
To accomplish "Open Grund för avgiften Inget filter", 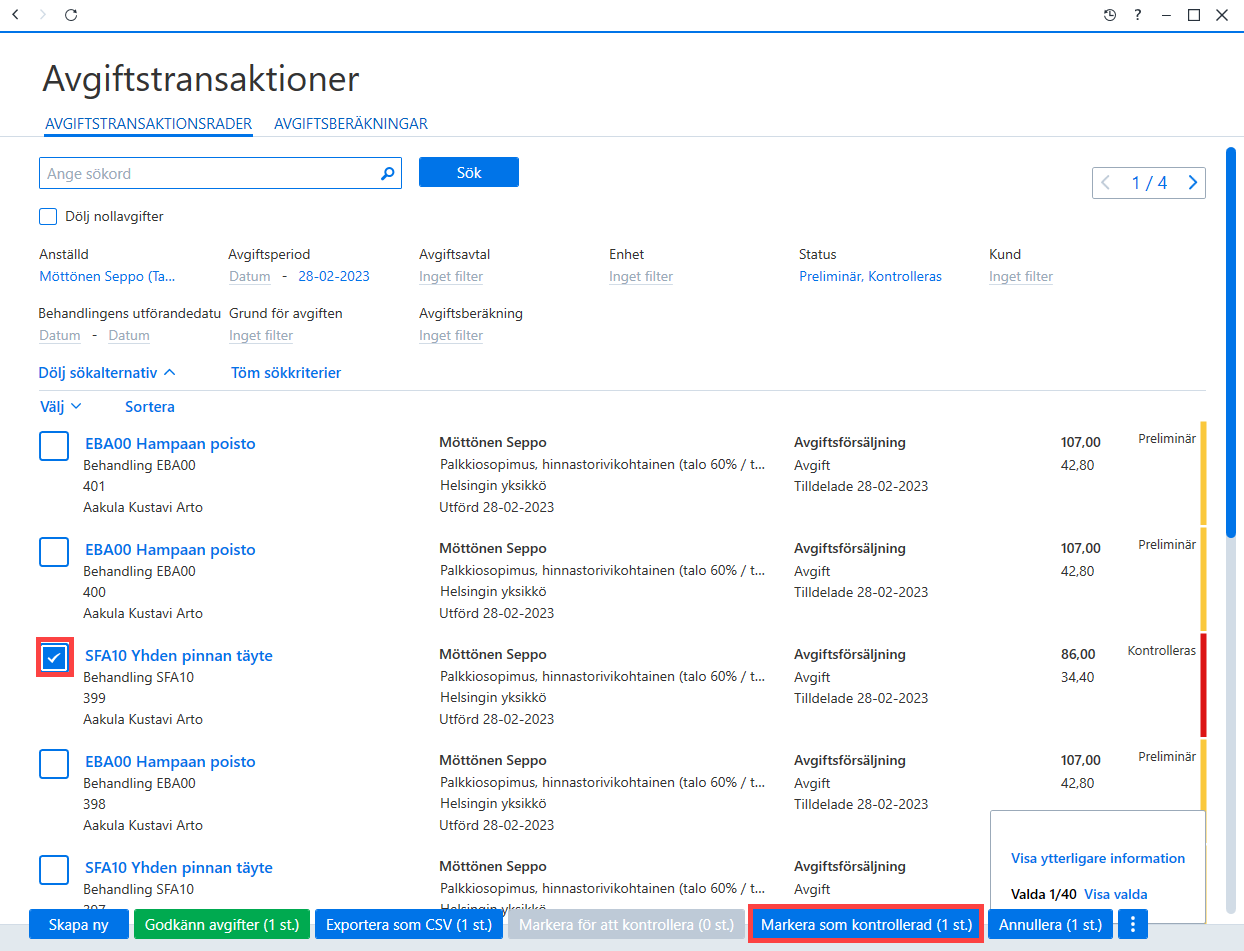I will tap(261, 335).
